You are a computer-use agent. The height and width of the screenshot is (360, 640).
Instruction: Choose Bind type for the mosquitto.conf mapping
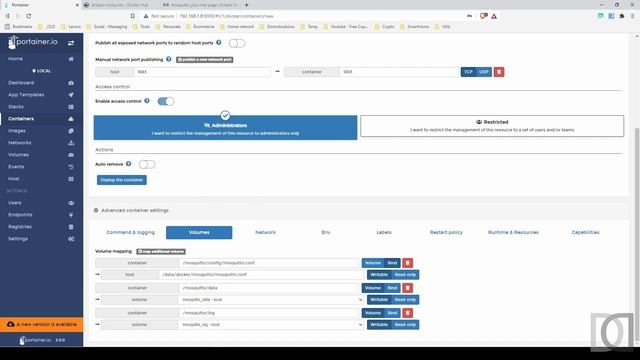392,263
